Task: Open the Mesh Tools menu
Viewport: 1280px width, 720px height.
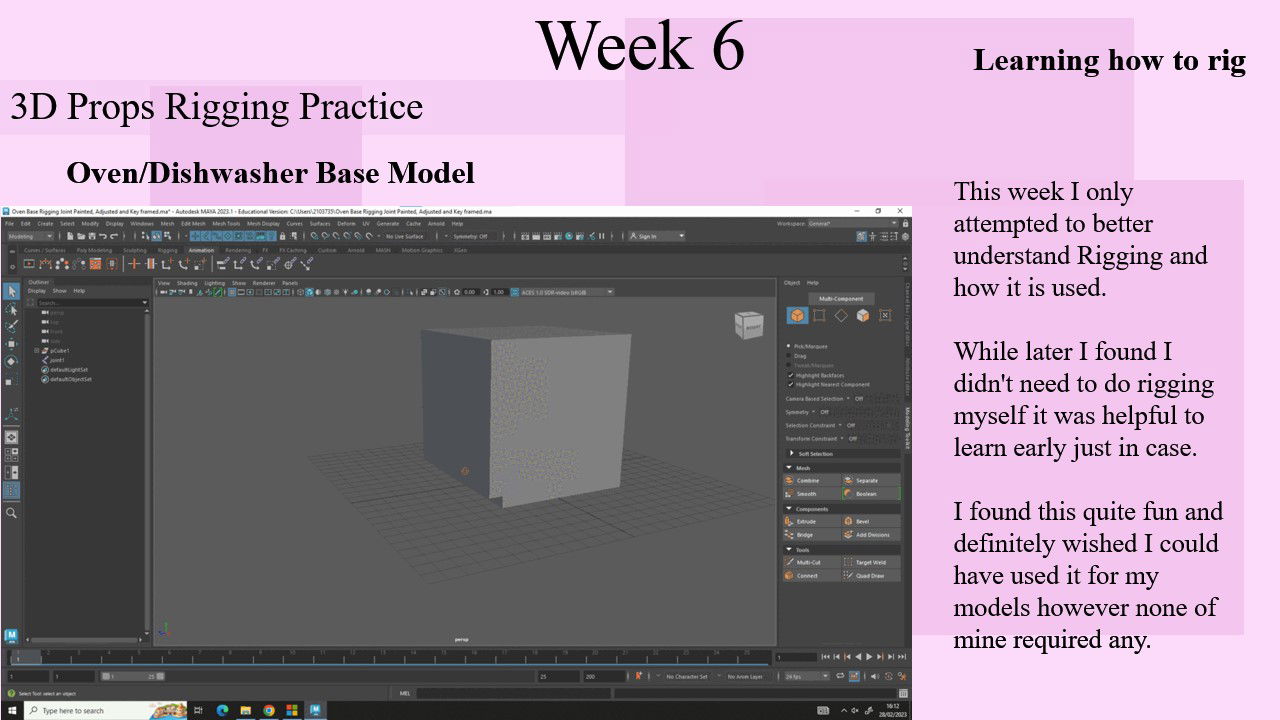Action: click(226, 224)
